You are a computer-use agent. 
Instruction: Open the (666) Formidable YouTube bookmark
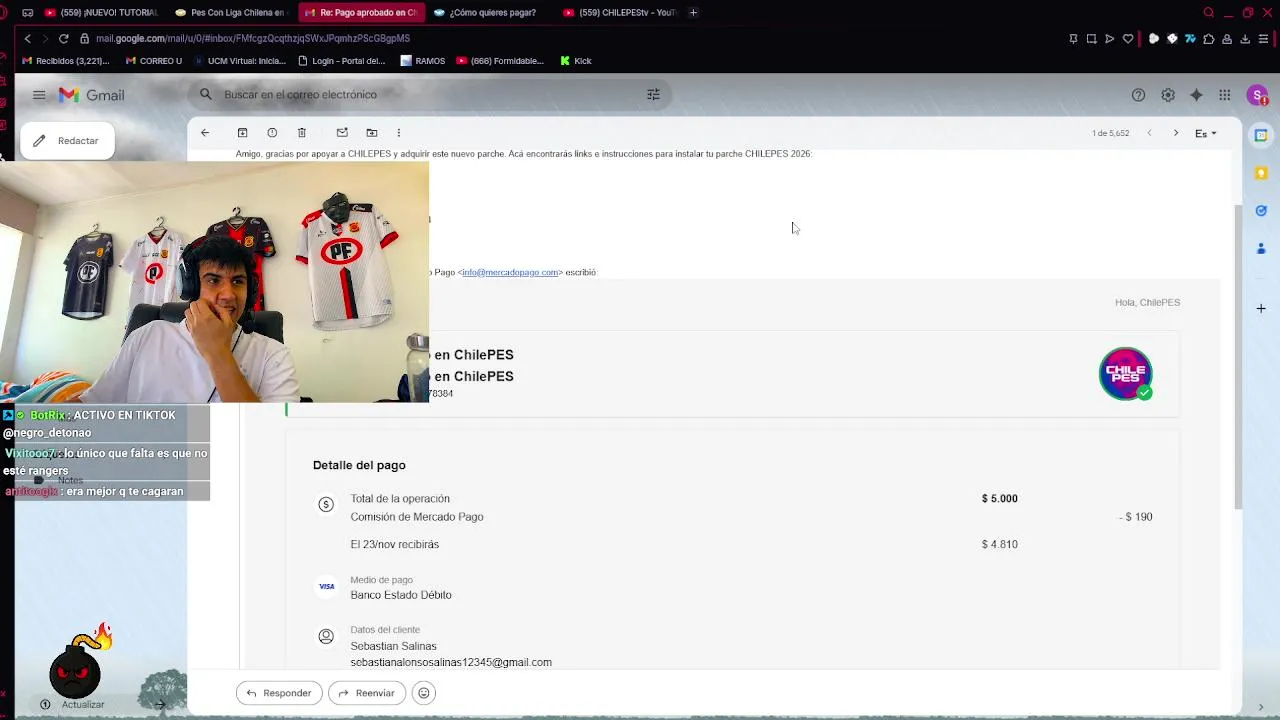tap(500, 61)
